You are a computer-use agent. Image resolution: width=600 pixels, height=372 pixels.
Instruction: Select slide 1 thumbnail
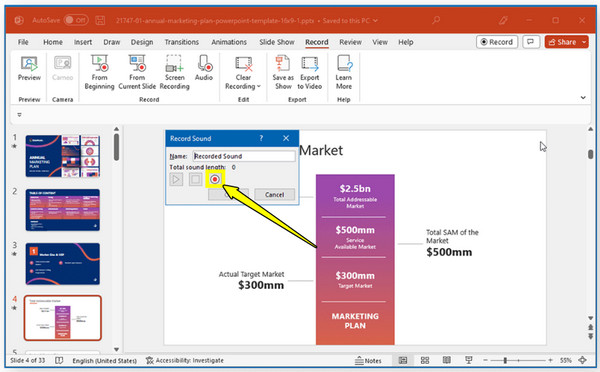[63, 156]
